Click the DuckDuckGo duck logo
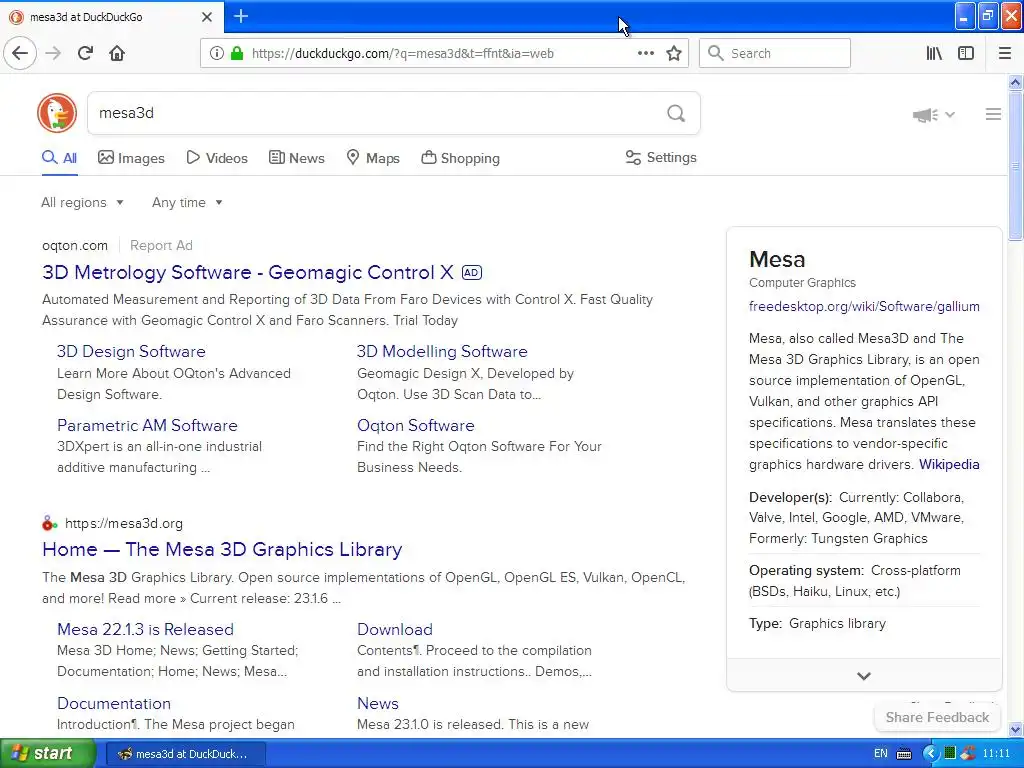 tap(57, 113)
